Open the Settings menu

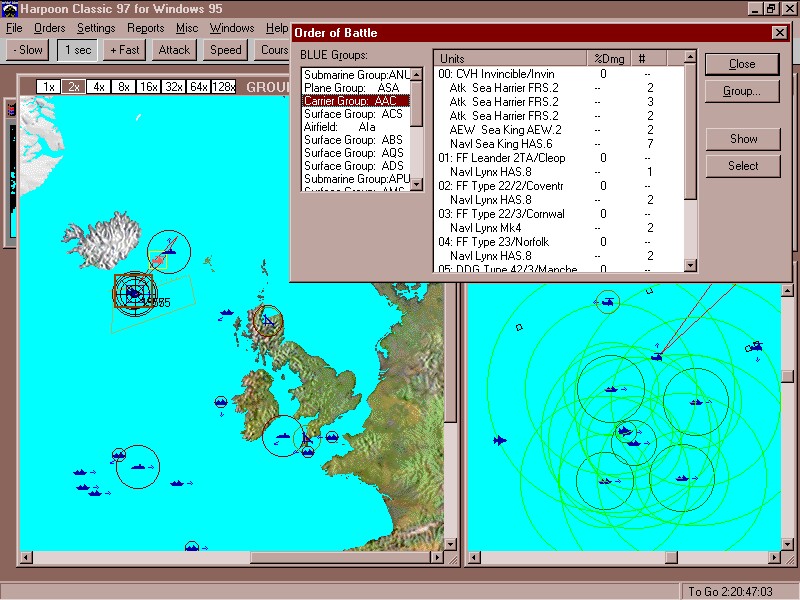pyautogui.click(x=96, y=28)
